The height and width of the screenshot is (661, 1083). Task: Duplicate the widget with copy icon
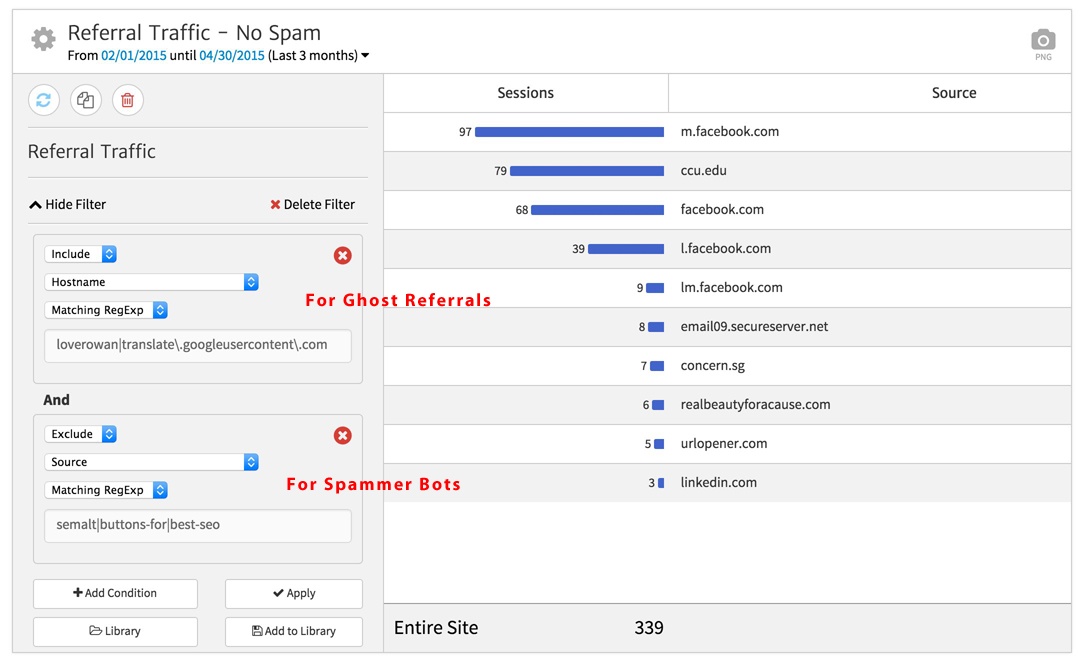tap(86, 100)
